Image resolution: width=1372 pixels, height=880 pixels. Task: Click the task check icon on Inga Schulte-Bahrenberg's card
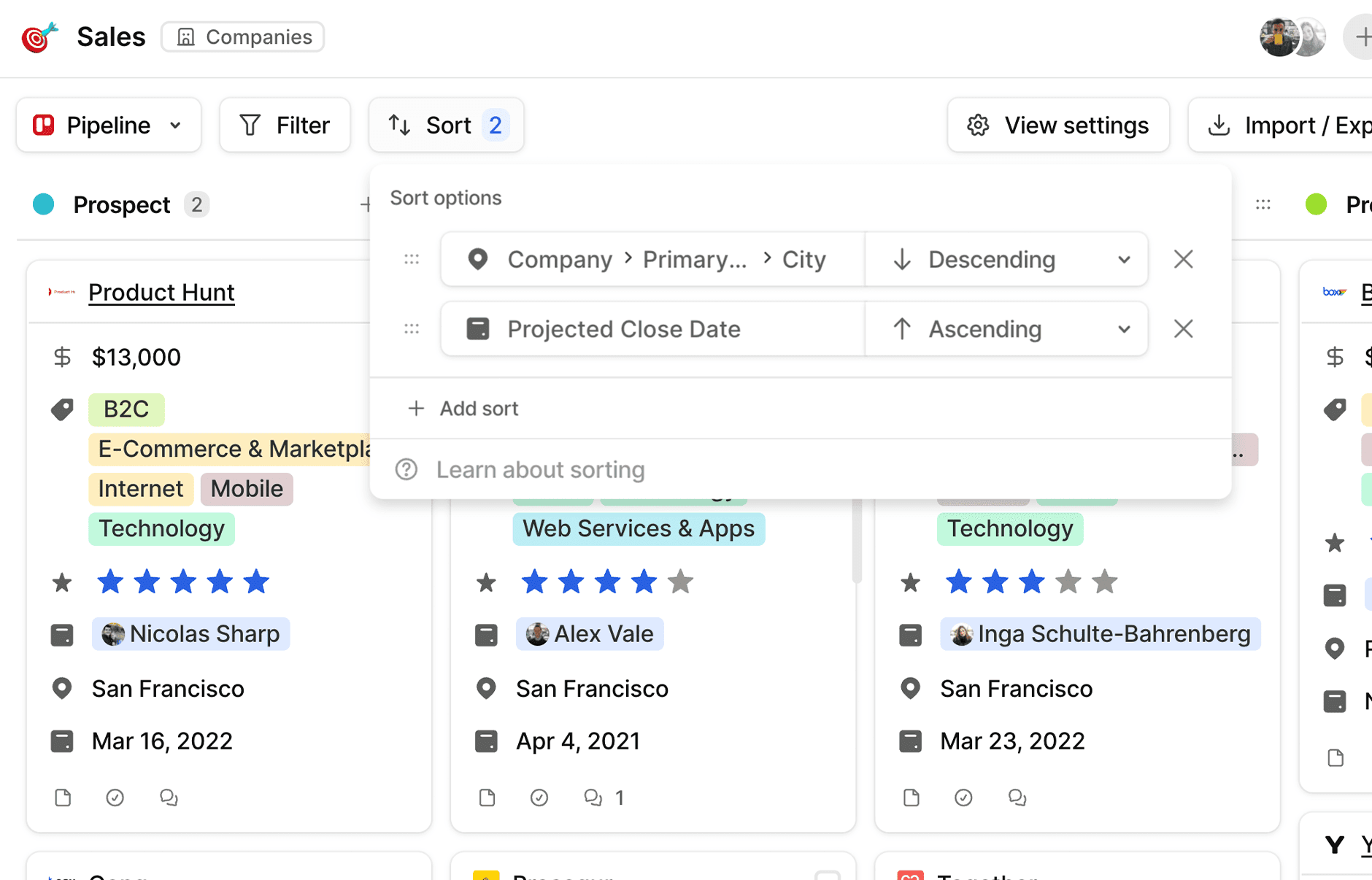coord(963,798)
